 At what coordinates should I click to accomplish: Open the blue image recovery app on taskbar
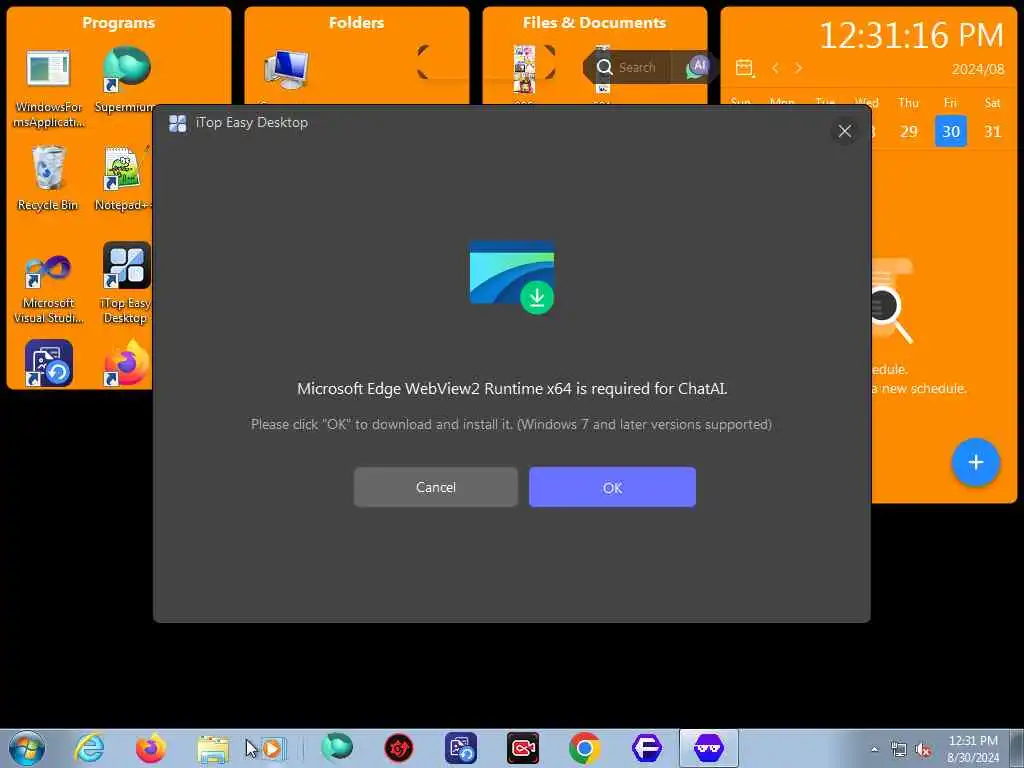[x=460, y=748]
